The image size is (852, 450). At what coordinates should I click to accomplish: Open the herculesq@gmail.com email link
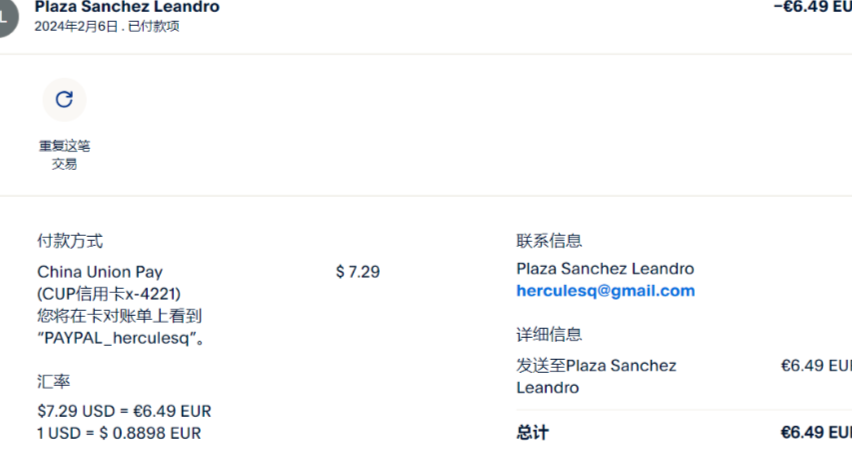pyautogui.click(x=605, y=291)
